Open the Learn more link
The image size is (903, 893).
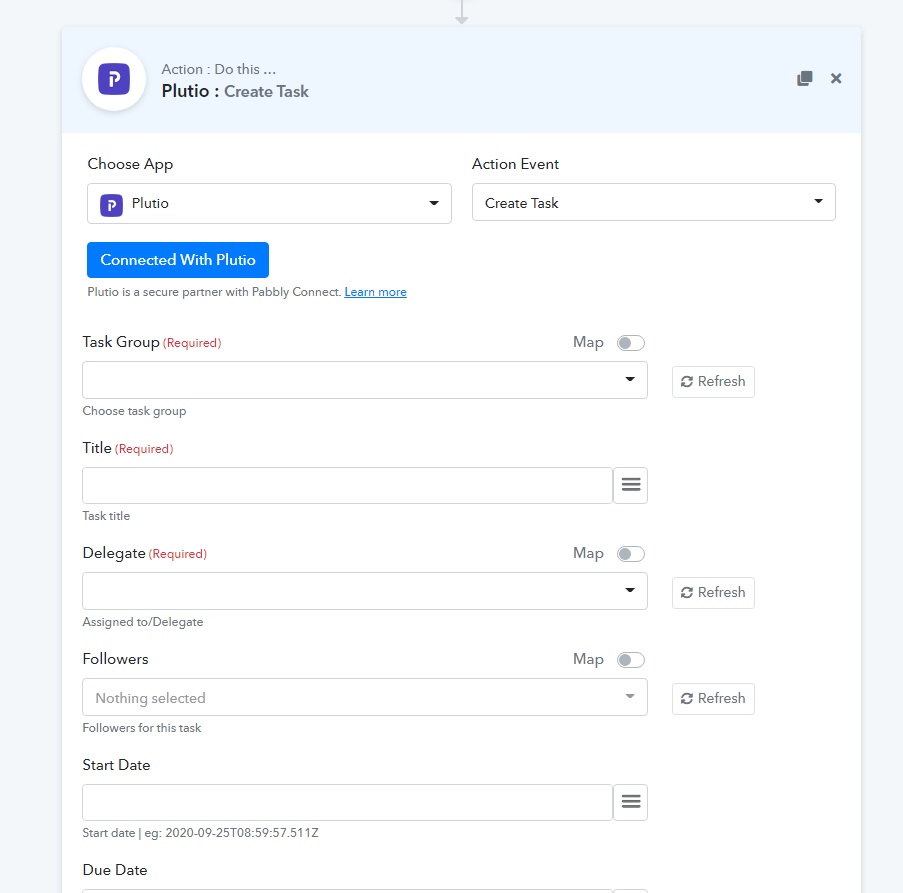tap(375, 292)
